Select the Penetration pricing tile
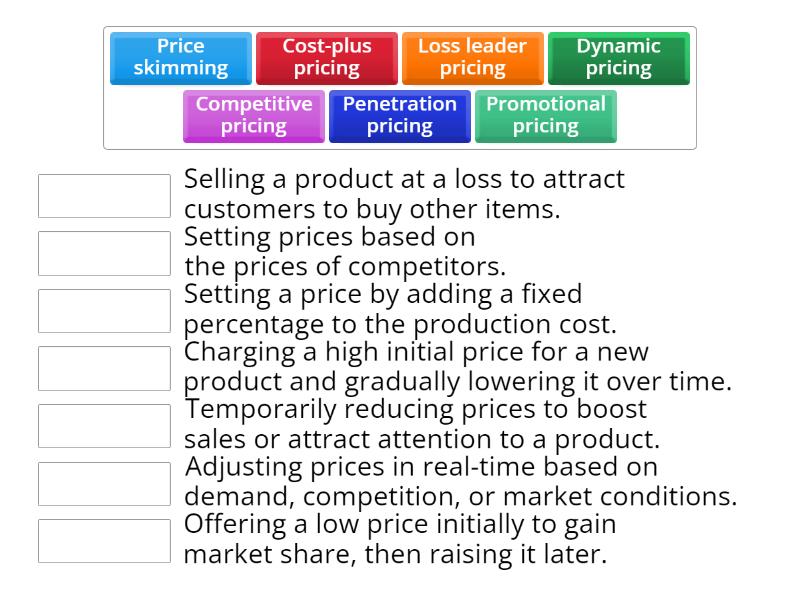The height and width of the screenshot is (600, 800). tap(399, 115)
